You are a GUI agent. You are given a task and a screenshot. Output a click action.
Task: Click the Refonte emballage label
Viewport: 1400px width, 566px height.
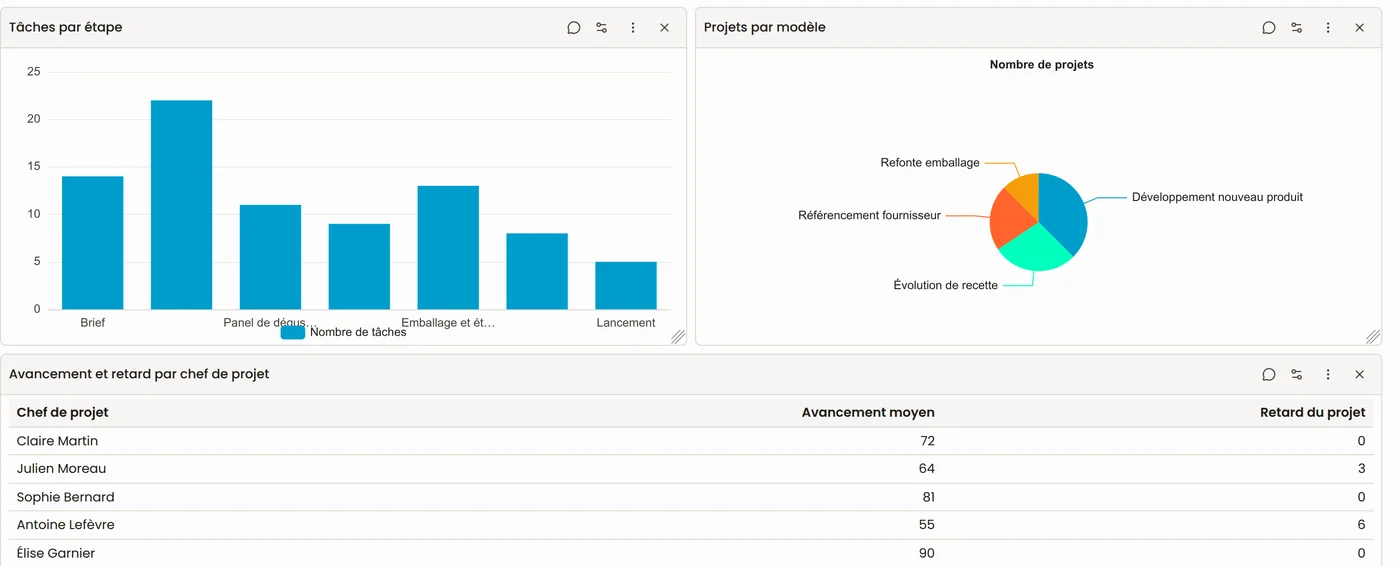(930, 163)
